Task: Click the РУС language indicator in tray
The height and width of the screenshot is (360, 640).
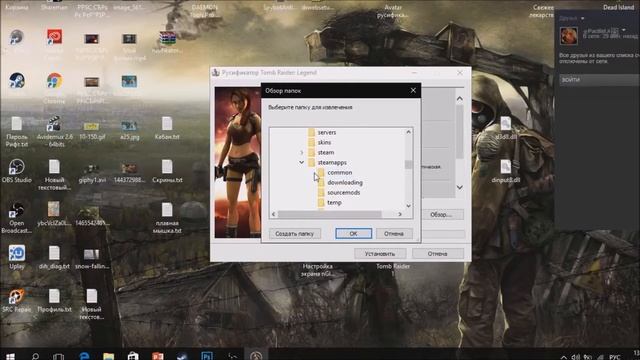Action: (x=615, y=357)
